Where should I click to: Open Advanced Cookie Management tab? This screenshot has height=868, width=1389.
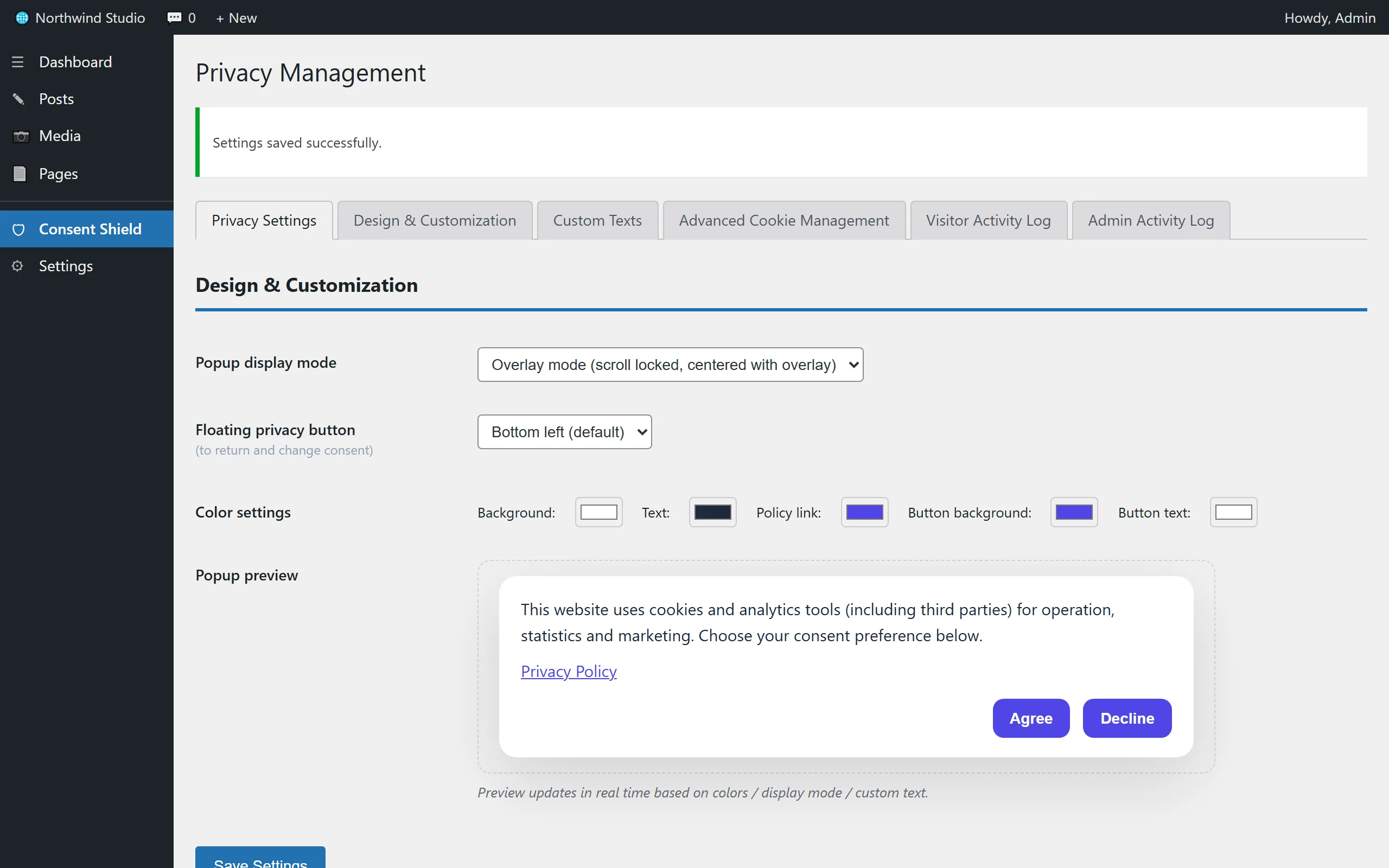(x=783, y=220)
